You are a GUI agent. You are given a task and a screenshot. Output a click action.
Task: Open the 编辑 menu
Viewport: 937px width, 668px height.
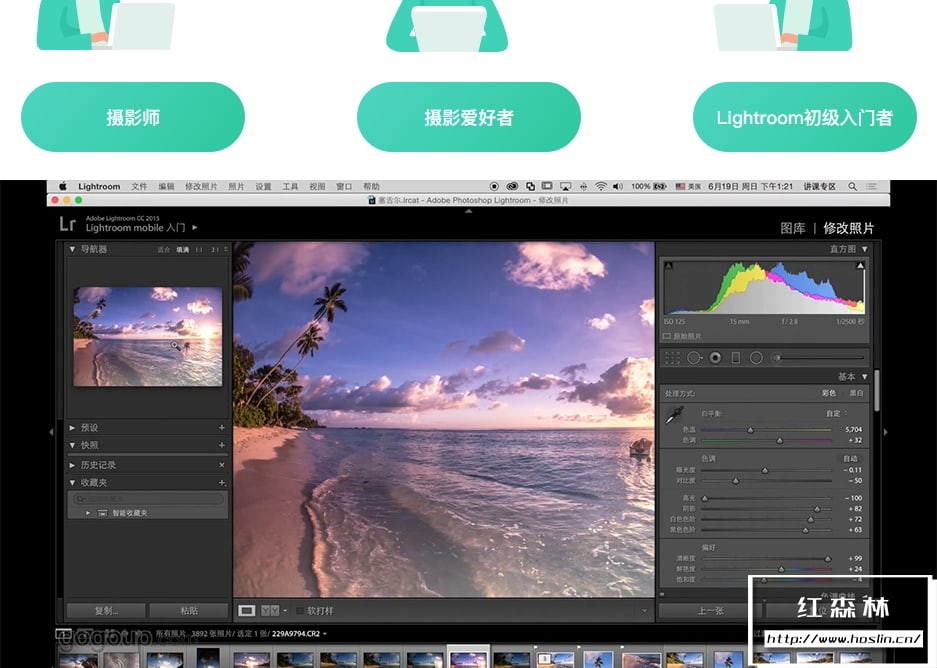pyautogui.click(x=166, y=186)
